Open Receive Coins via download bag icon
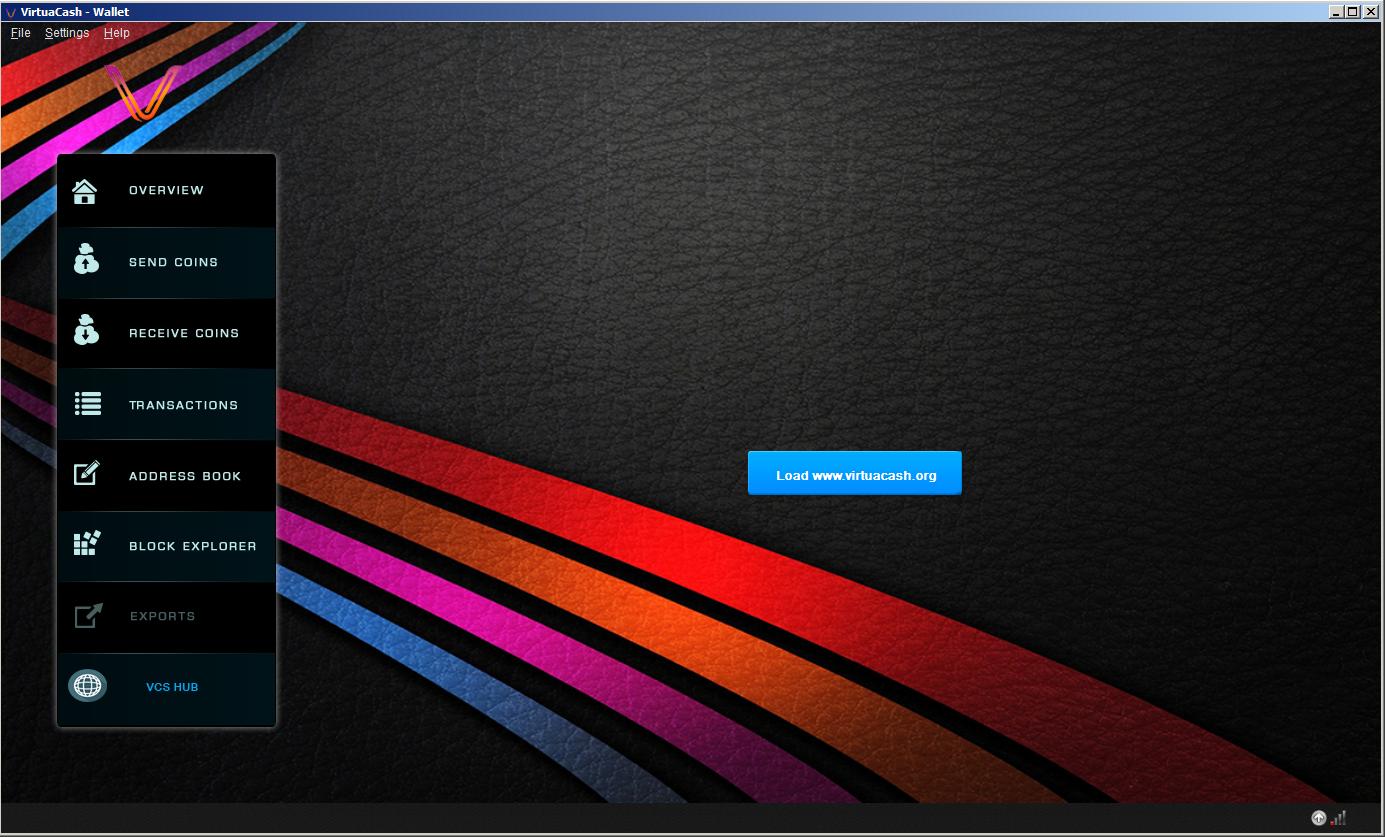This screenshot has height=837, width=1385. click(x=86, y=330)
